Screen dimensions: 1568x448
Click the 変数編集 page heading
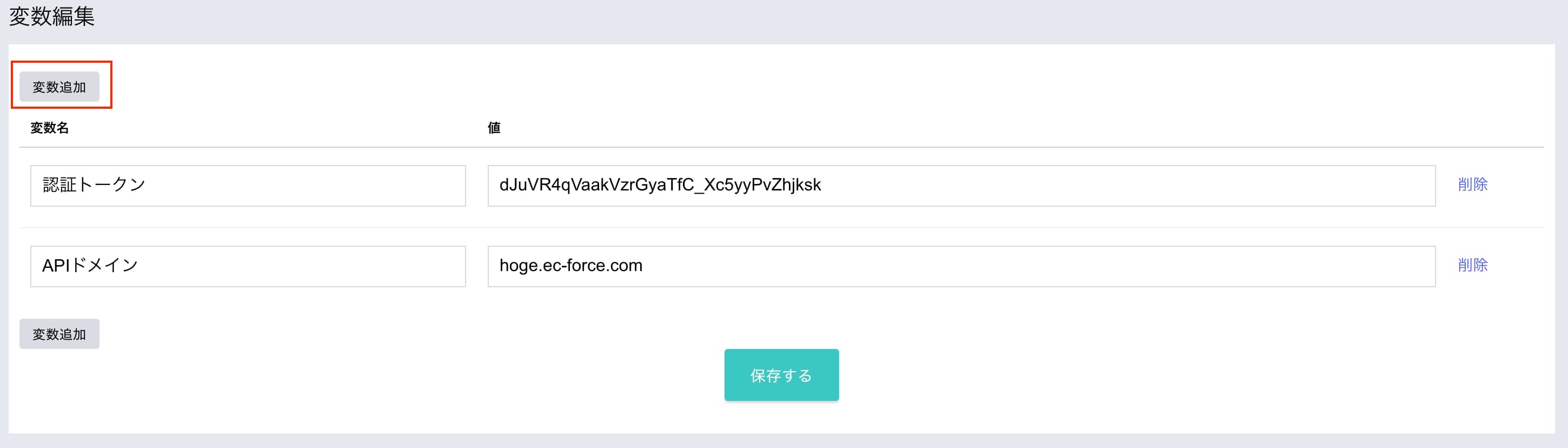point(52,16)
